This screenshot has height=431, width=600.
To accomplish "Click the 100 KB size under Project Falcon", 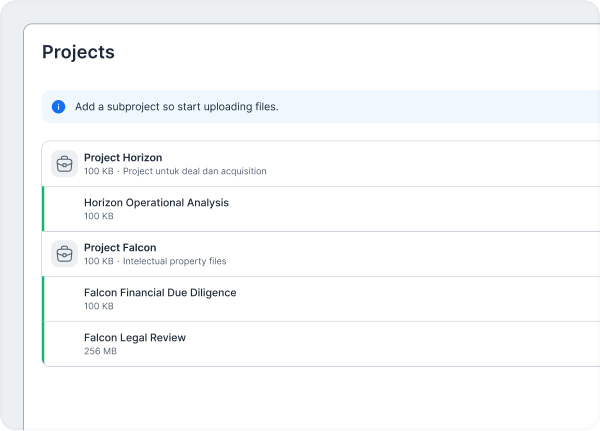I will click(98, 261).
